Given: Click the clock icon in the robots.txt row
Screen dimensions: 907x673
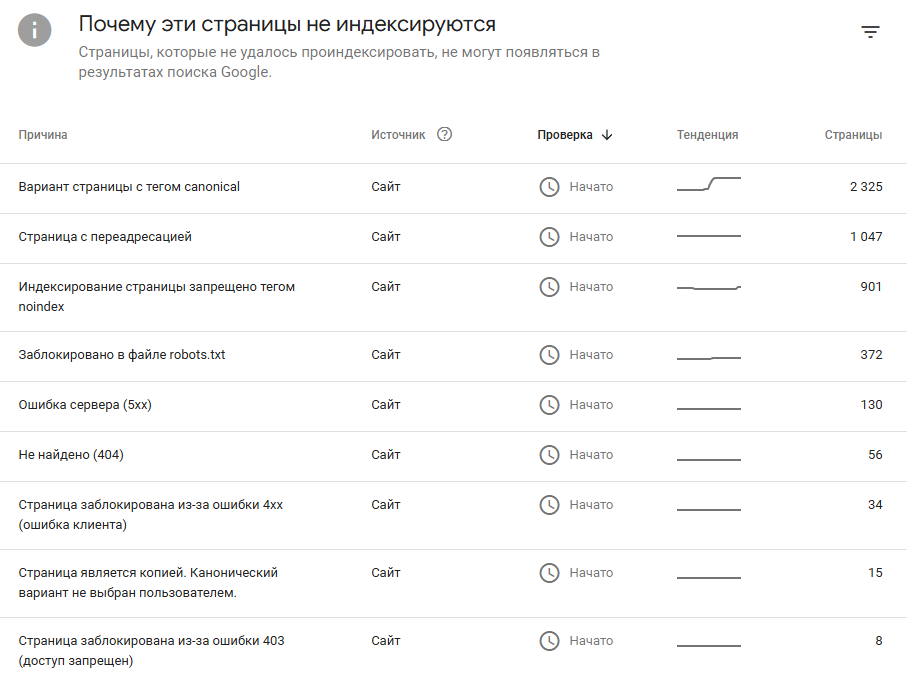Looking at the screenshot, I should tap(549, 355).
